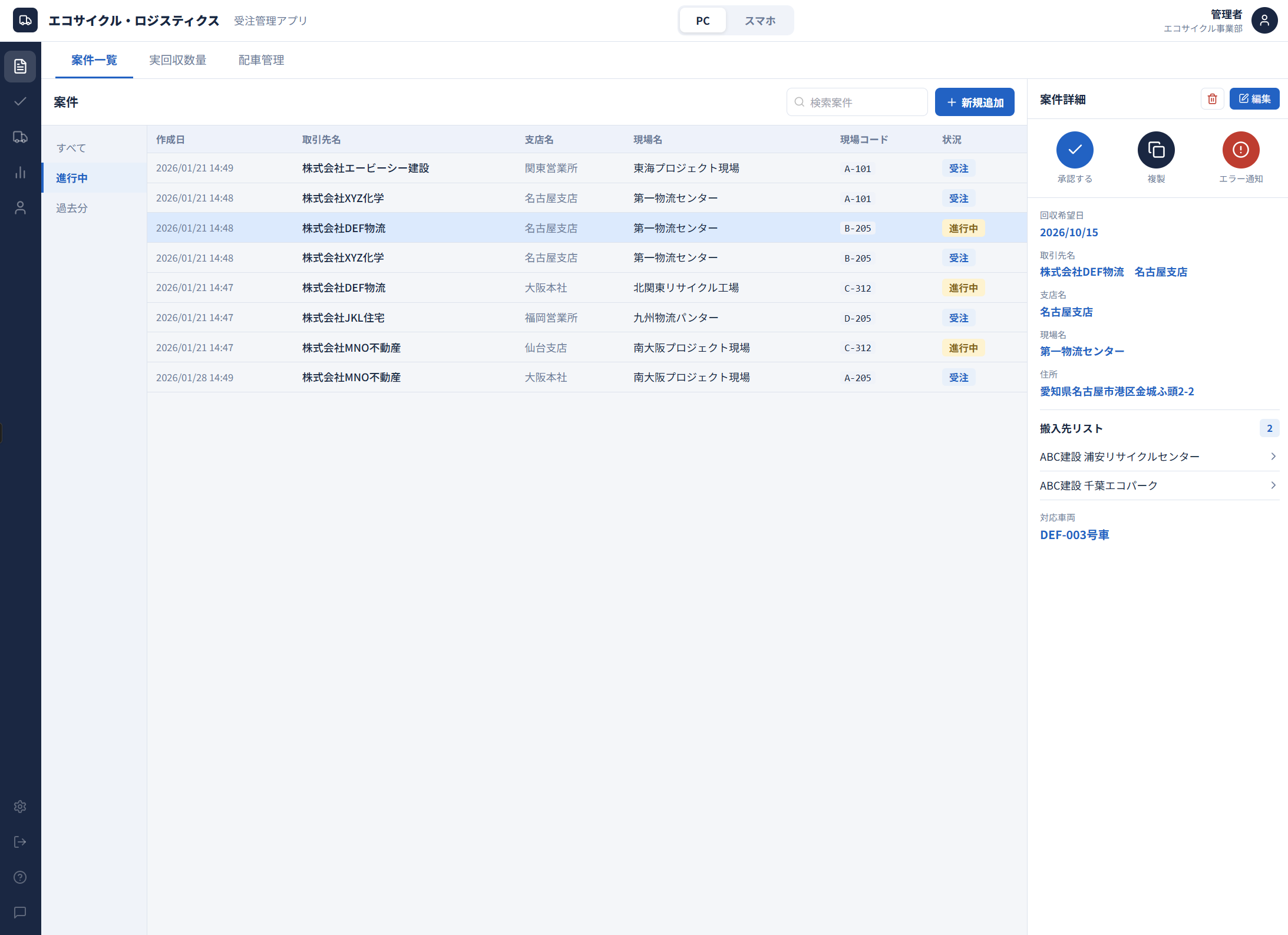Open the user icon in sidebar
Image resolution: width=1288 pixels, height=935 pixels.
(x=20, y=207)
